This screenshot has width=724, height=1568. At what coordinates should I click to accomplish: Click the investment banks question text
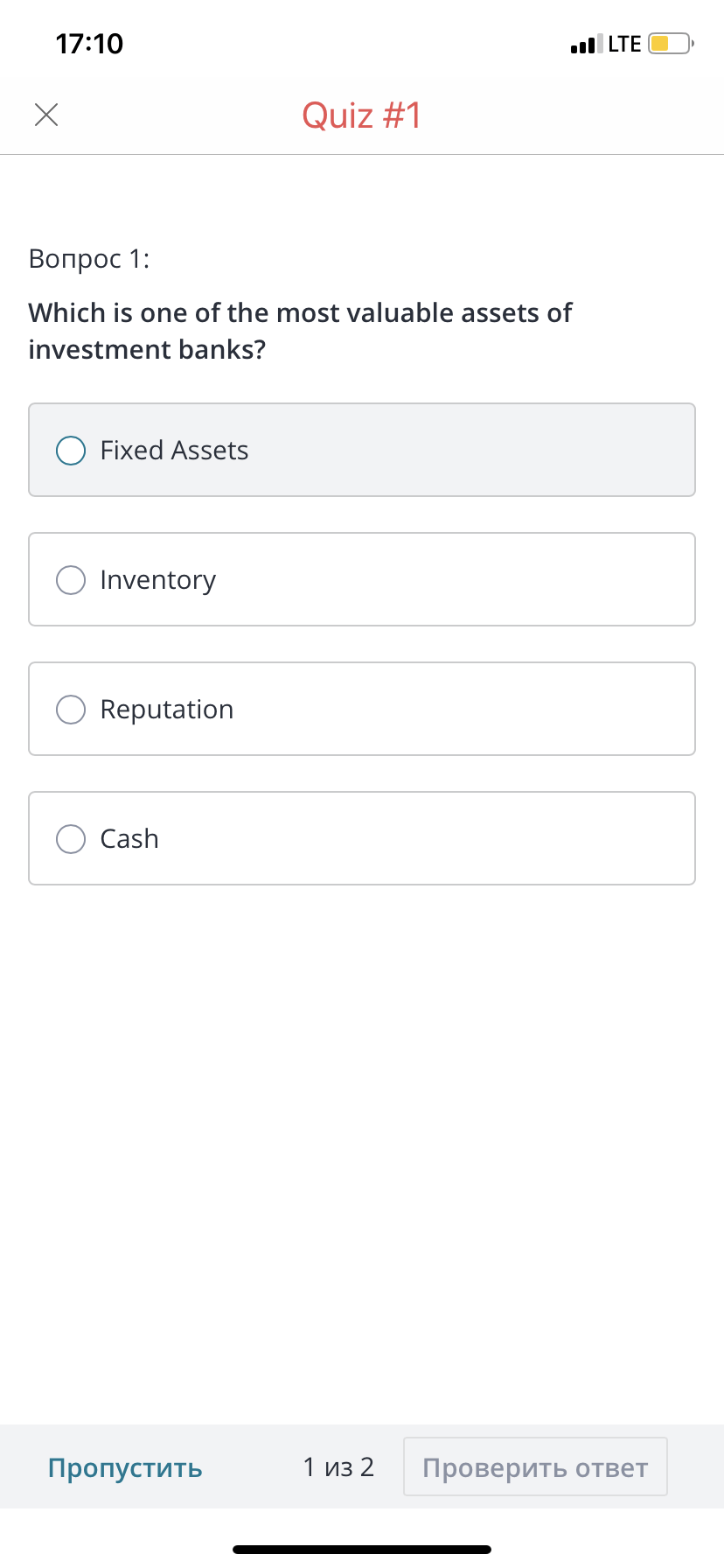click(x=300, y=331)
